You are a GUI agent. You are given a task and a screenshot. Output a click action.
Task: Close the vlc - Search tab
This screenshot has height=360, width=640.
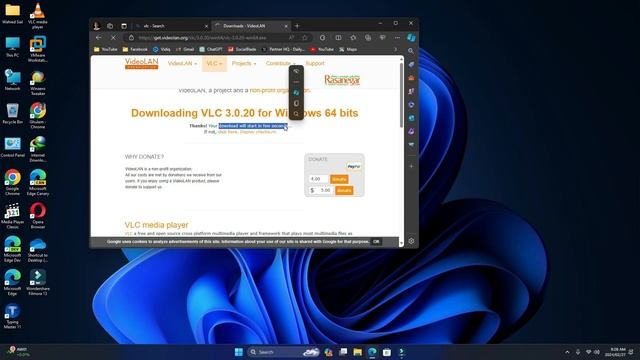click(206, 26)
